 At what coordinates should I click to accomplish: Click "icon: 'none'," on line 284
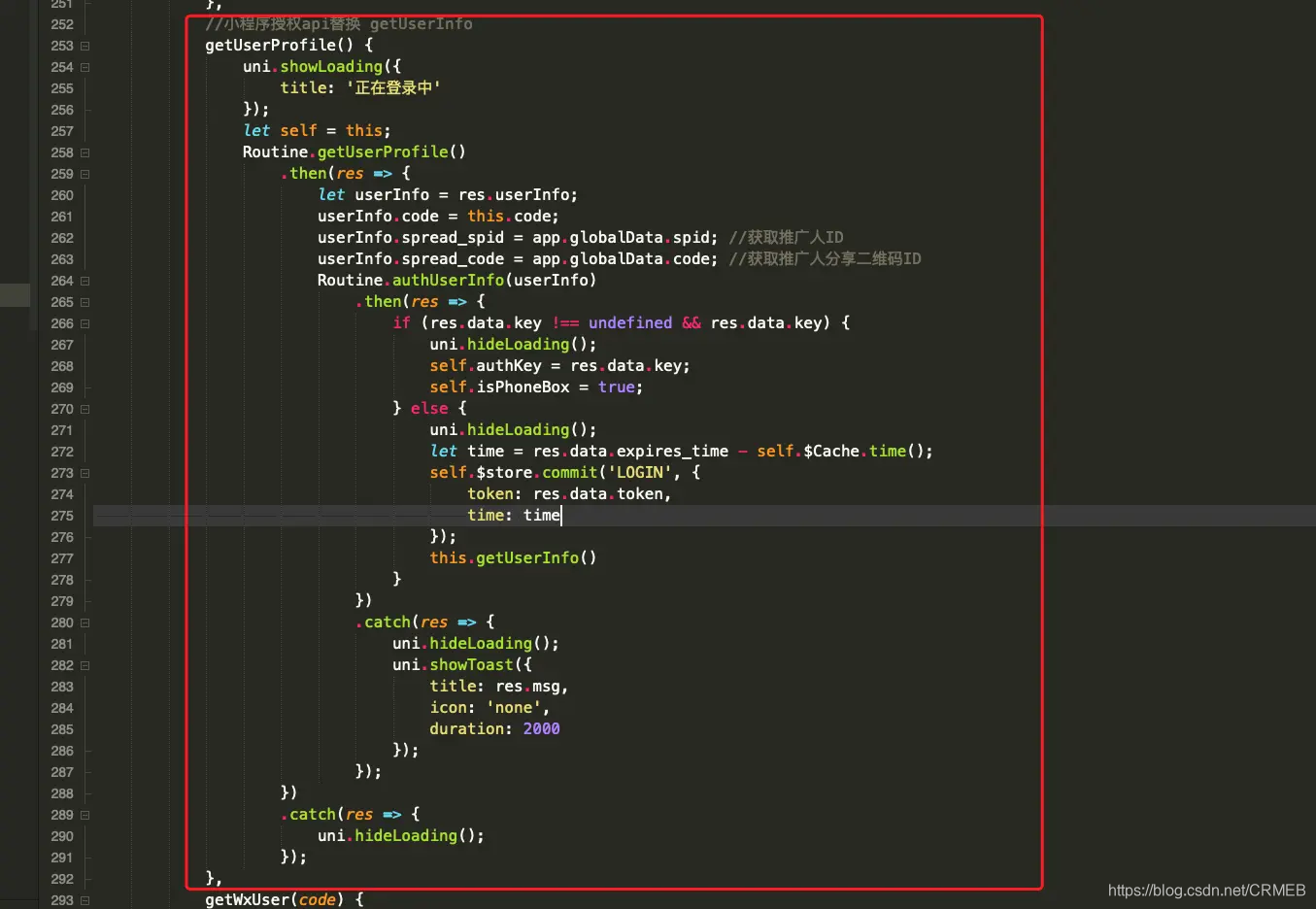coord(489,707)
